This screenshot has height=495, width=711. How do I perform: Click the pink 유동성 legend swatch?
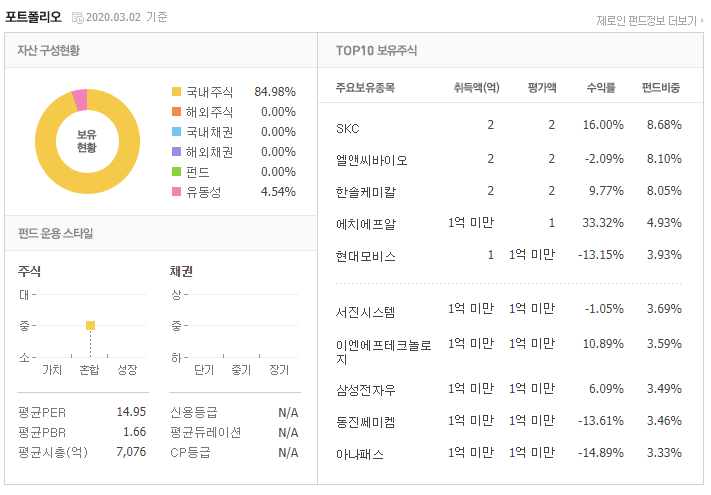pyautogui.click(x=176, y=192)
